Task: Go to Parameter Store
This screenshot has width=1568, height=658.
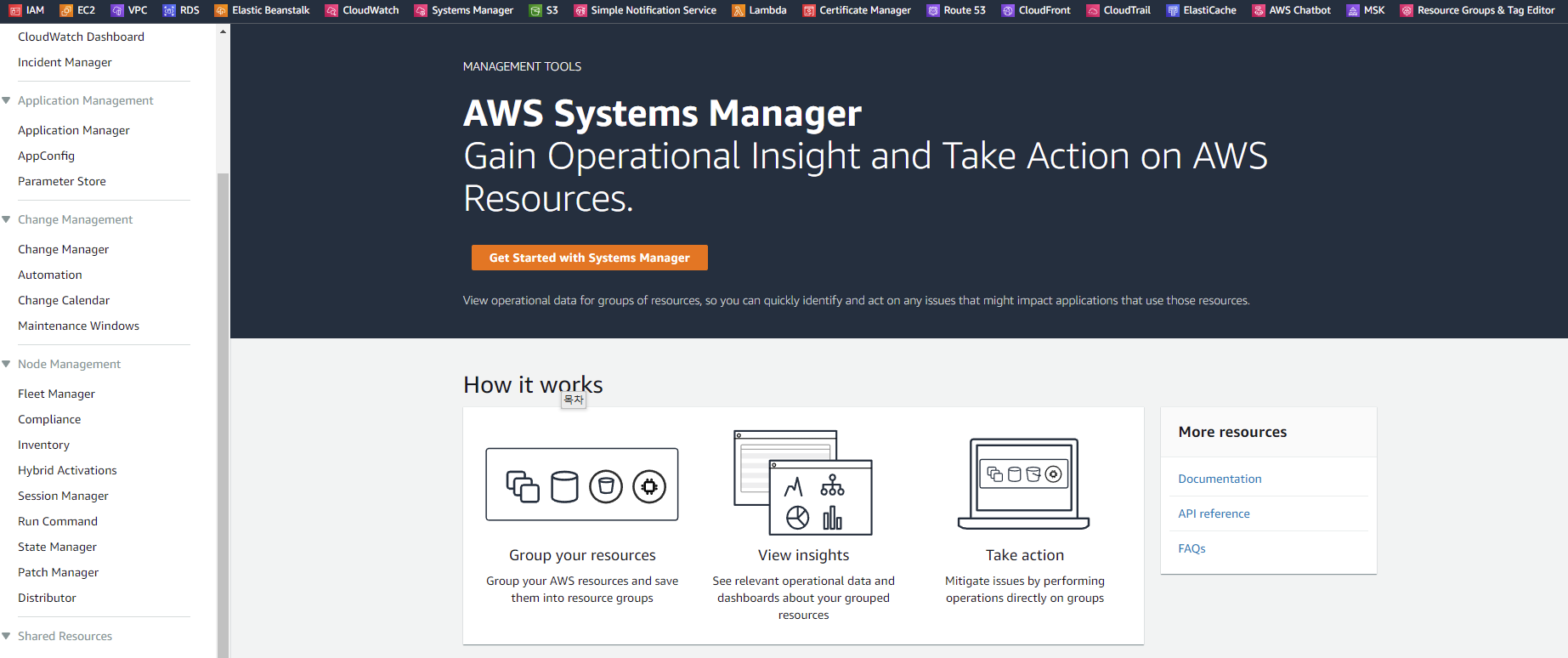Action: (x=62, y=181)
